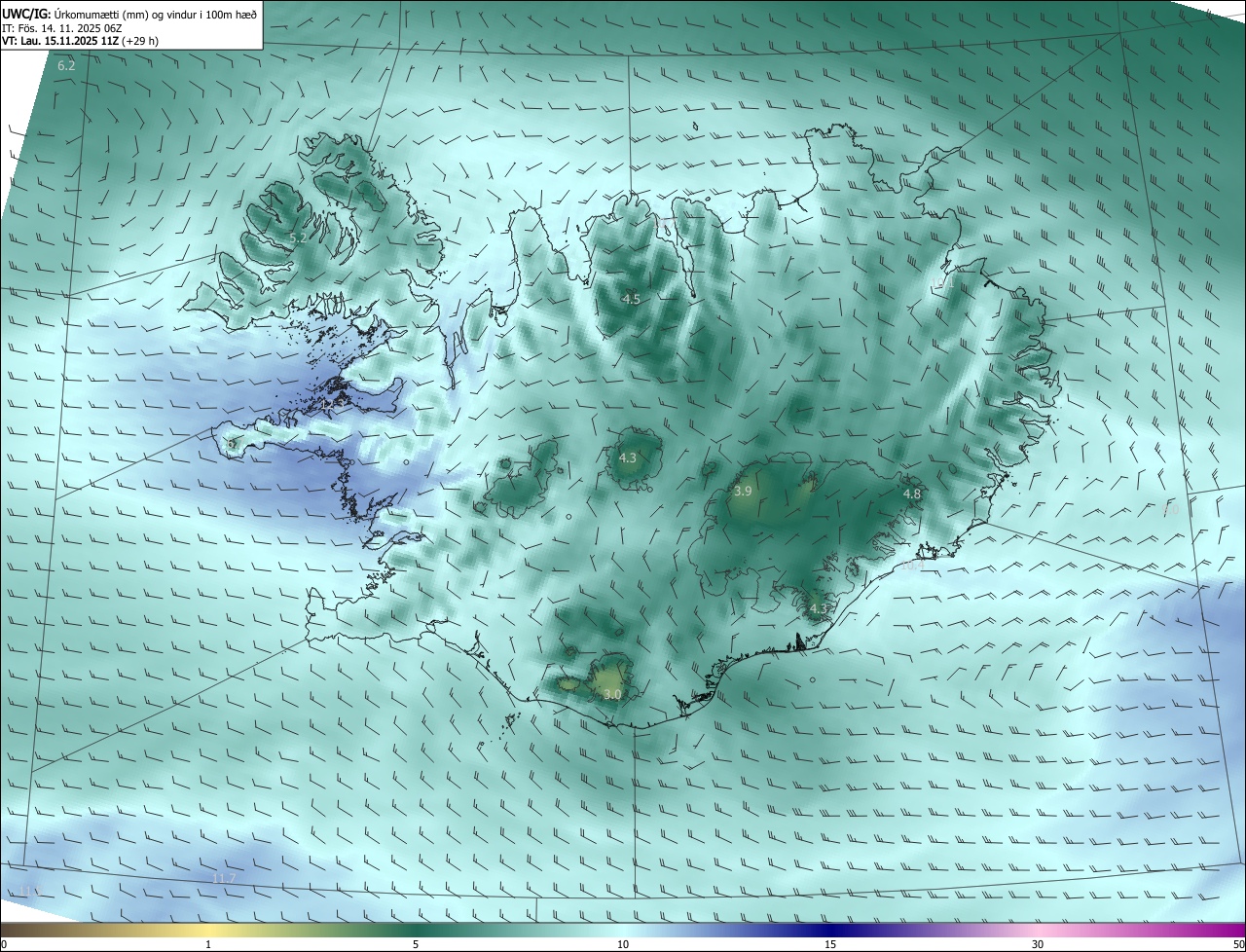Click the "30" tick on the color scale

1038,944
